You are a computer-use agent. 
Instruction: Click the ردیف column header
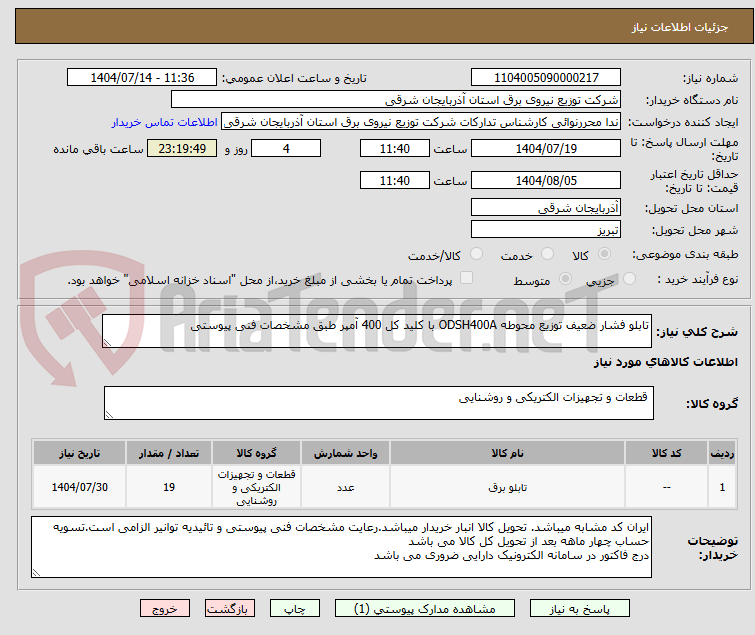(722, 453)
